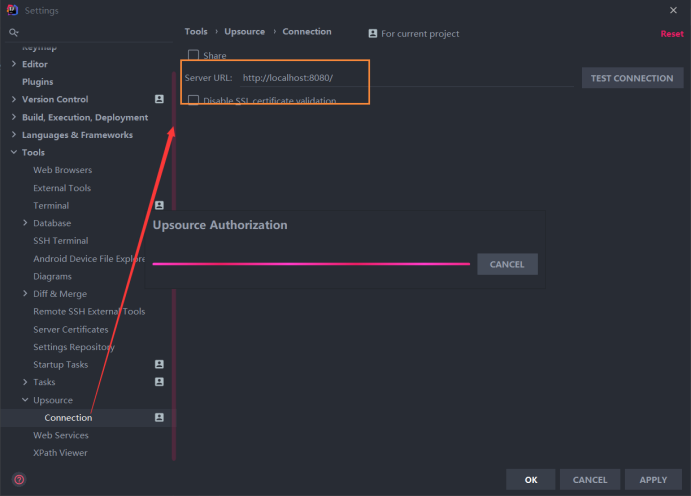The width and height of the screenshot is (691, 496).
Task: Open the XPath Viewer settings
Action: pyautogui.click(x=60, y=453)
